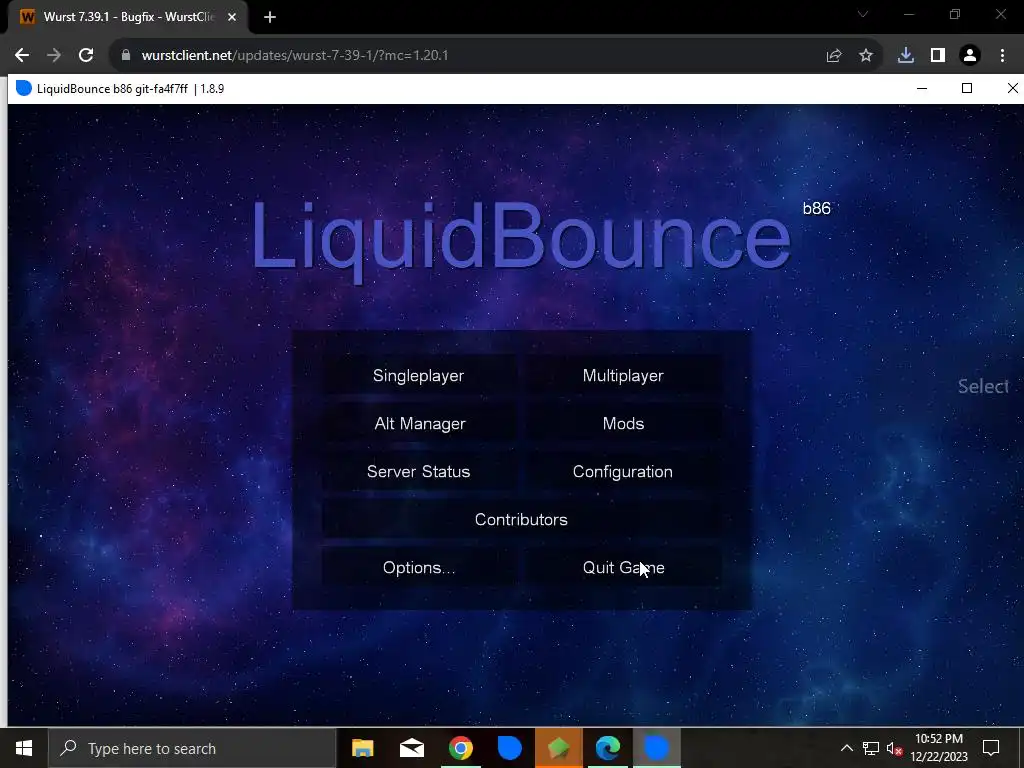This screenshot has height=768, width=1024.
Task: Select the active LiquidBounce taskbar icon
Action: coord(656,748)
